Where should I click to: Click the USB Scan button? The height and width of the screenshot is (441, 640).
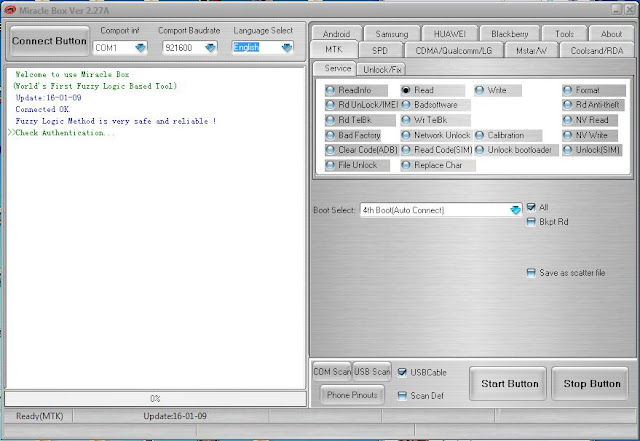372,372
